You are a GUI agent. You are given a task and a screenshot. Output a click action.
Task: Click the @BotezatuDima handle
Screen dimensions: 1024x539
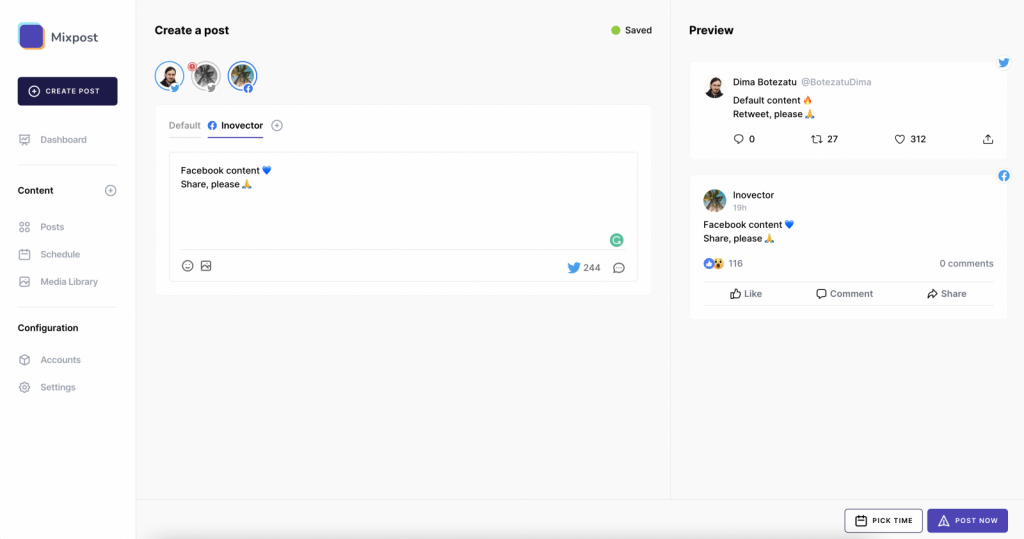coord(836,82)
